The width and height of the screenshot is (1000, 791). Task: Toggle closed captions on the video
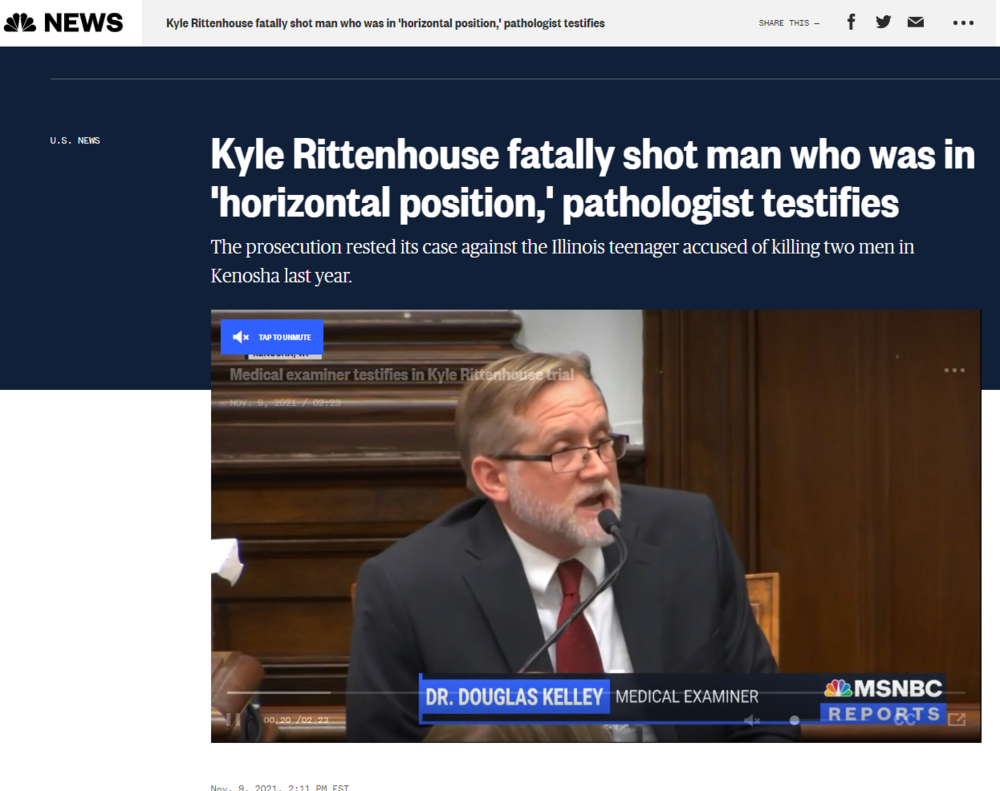point(906,720)
